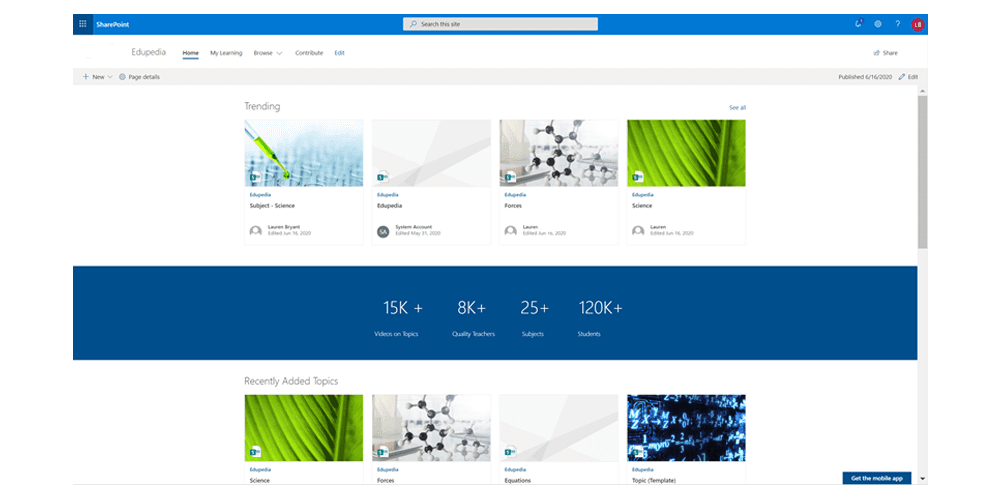Open the help question mark icon
Screen dimensions: 1000x500
(x=897, y=24)
